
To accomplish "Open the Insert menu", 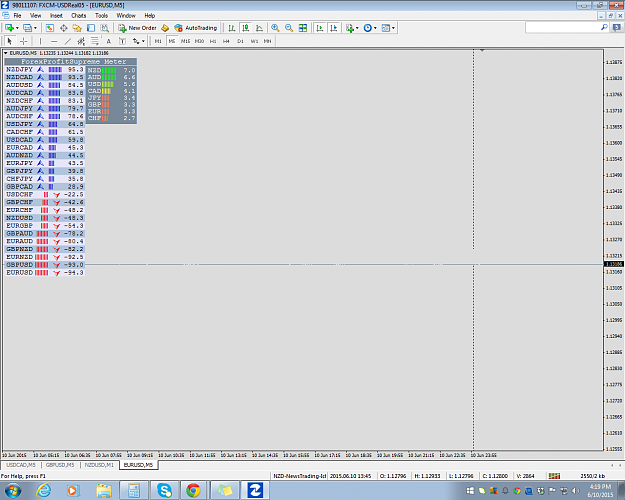I will [x=56, y=16].
